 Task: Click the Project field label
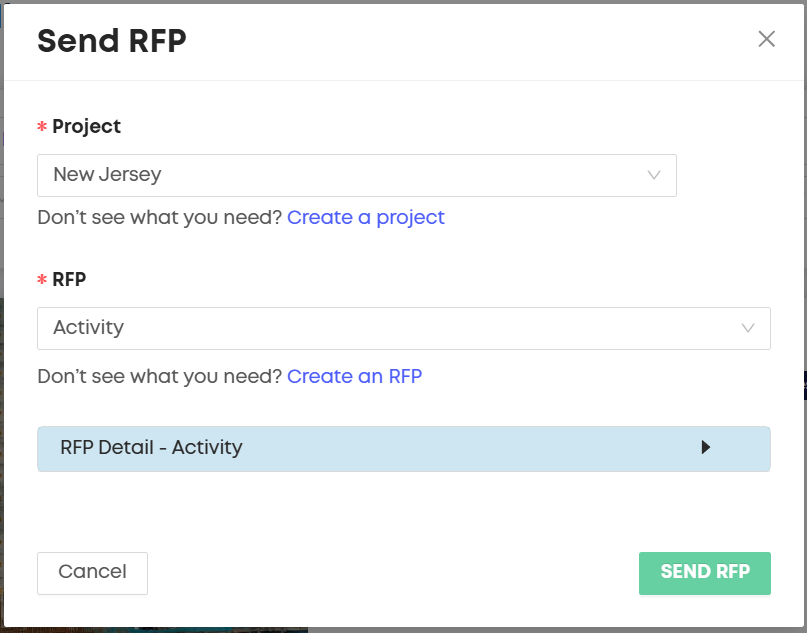coord(86,127)
